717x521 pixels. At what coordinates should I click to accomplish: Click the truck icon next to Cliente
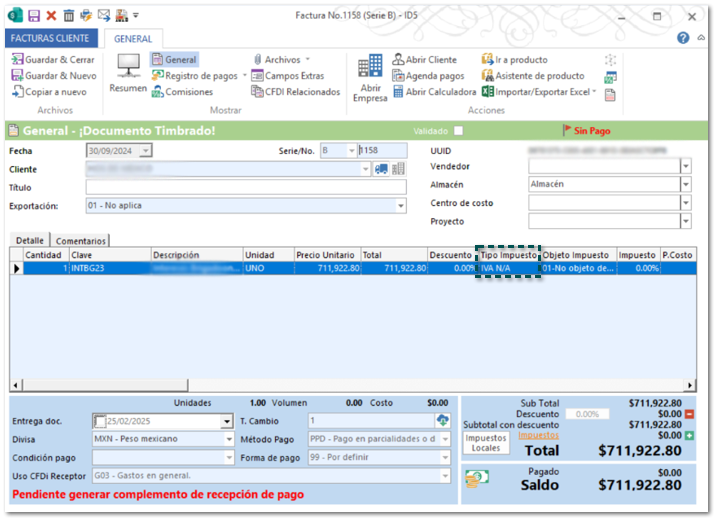pos(381,169)
